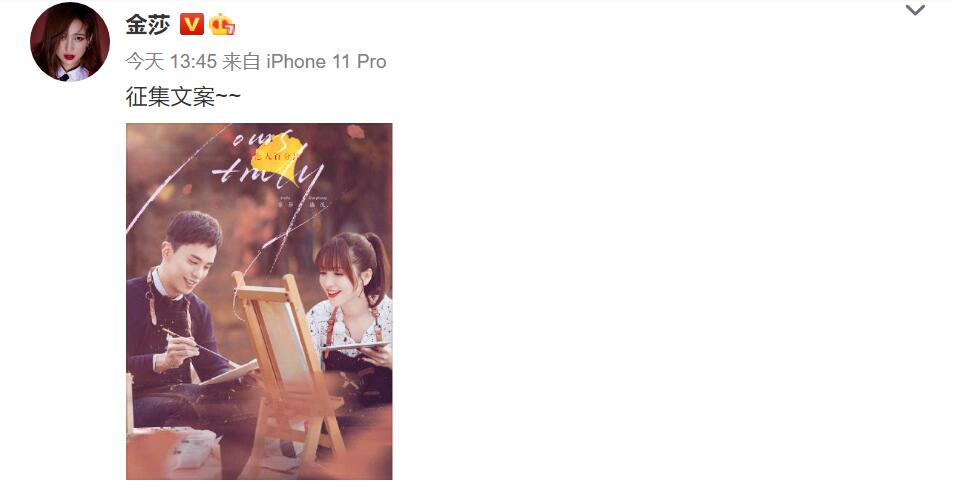
Task: Open the iPhone 11 Pro source link
Action: (x=326, y=61)
